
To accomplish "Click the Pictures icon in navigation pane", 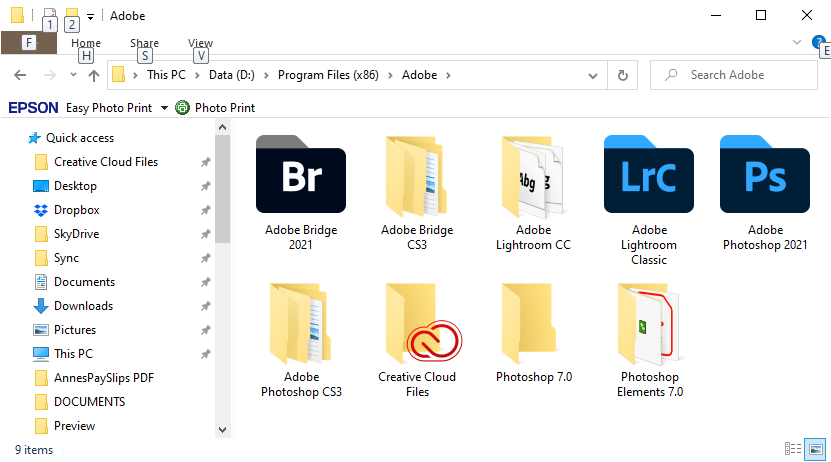I will pos(41,330).
